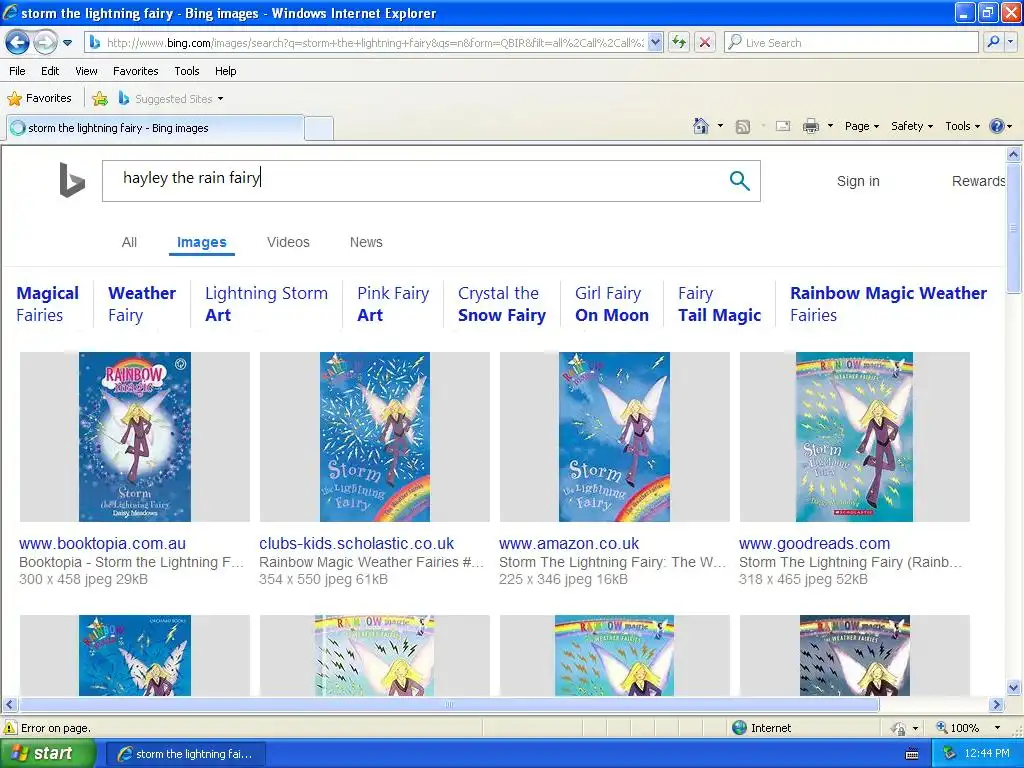Click the Stop loading X icon
This screenshot has width=1024, height=768.
pyautogui.click(x=705, y=42)
